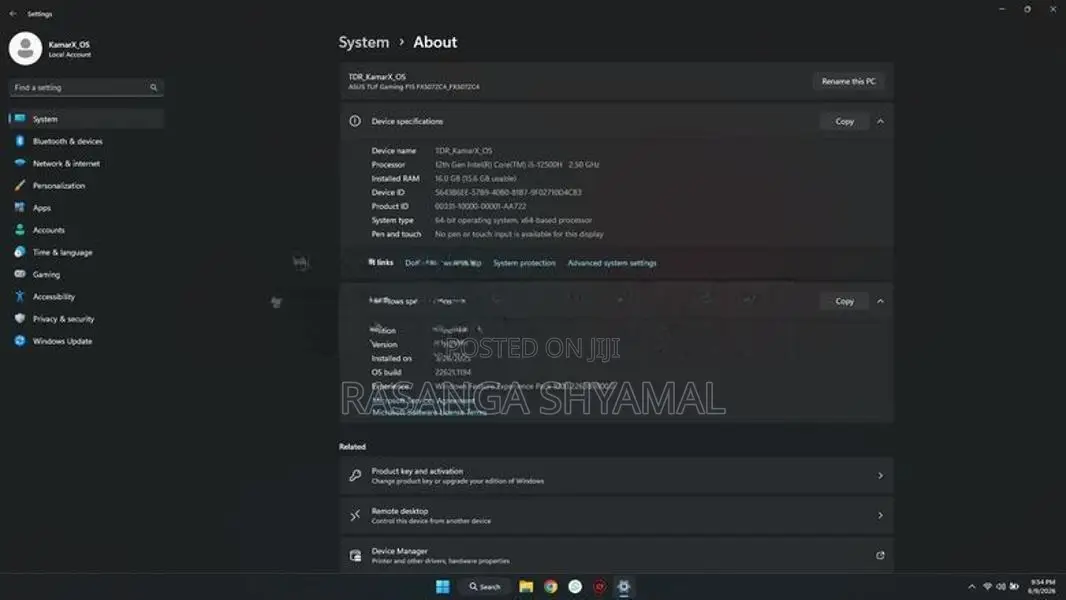This screenshot has width=1066, height=600.
Task: Select the Installed RAM value 16.0 GB
Action: [475, 179]
